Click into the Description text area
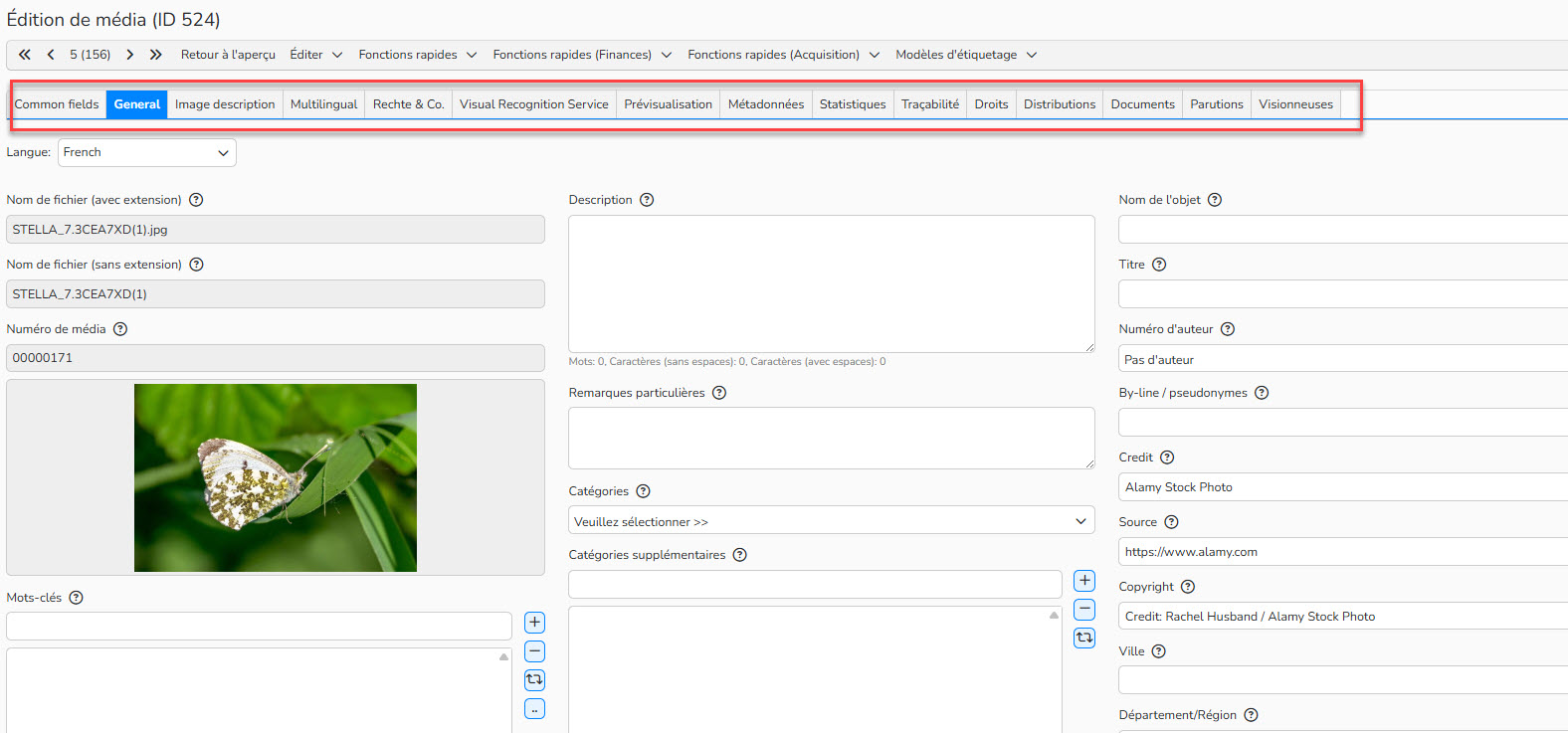 [x=831, y=283]
